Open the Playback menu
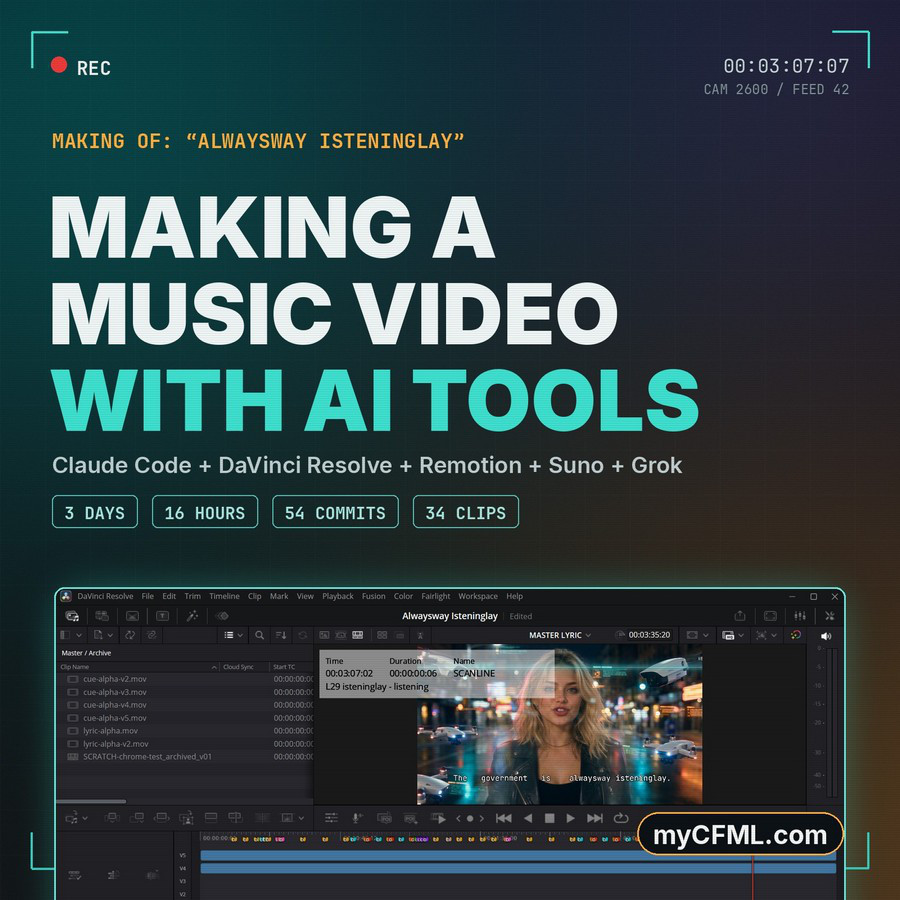 pos(338,596)
